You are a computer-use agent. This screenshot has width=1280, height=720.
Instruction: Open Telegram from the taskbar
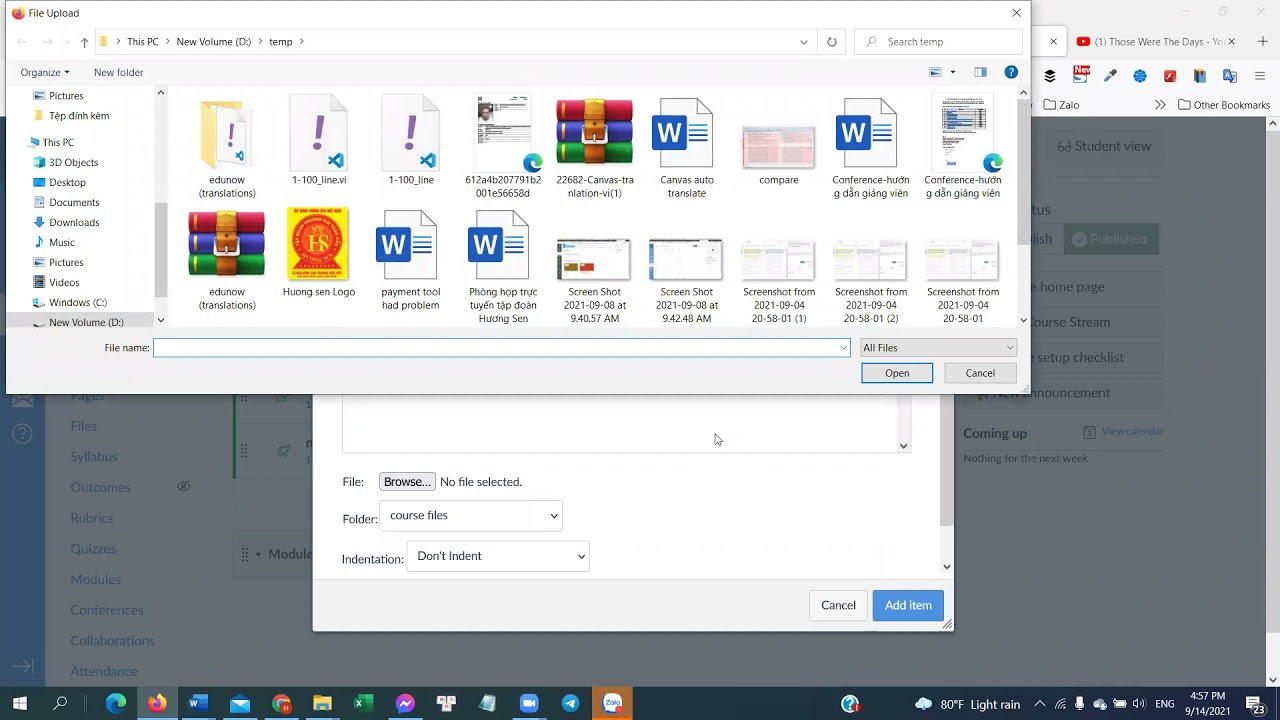(570, 704)
